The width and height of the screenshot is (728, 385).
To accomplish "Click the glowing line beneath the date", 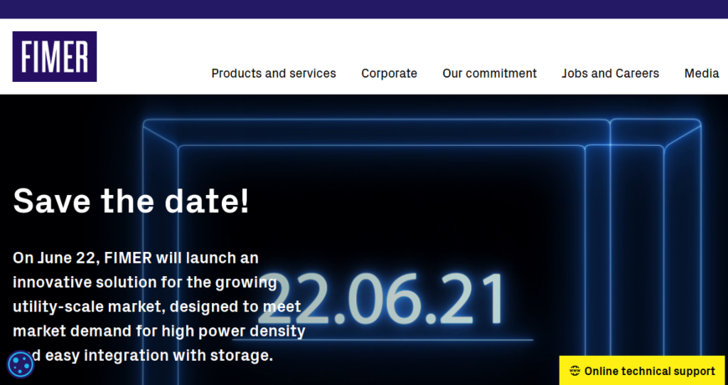I will [383, 339].
